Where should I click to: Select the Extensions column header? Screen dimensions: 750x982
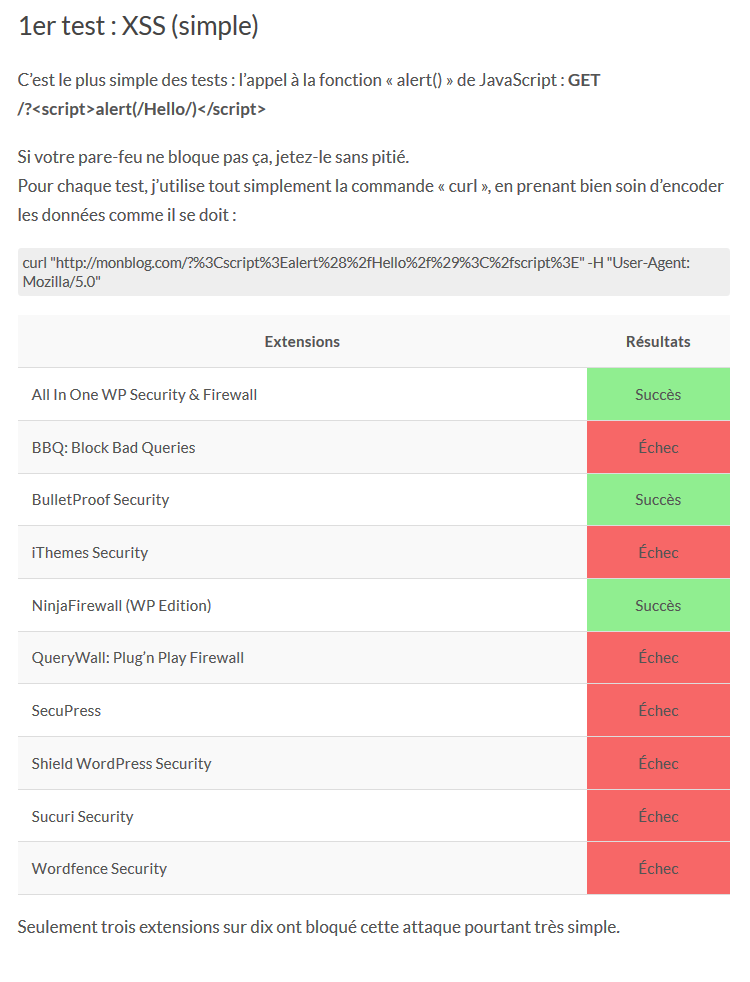point(302,341)
